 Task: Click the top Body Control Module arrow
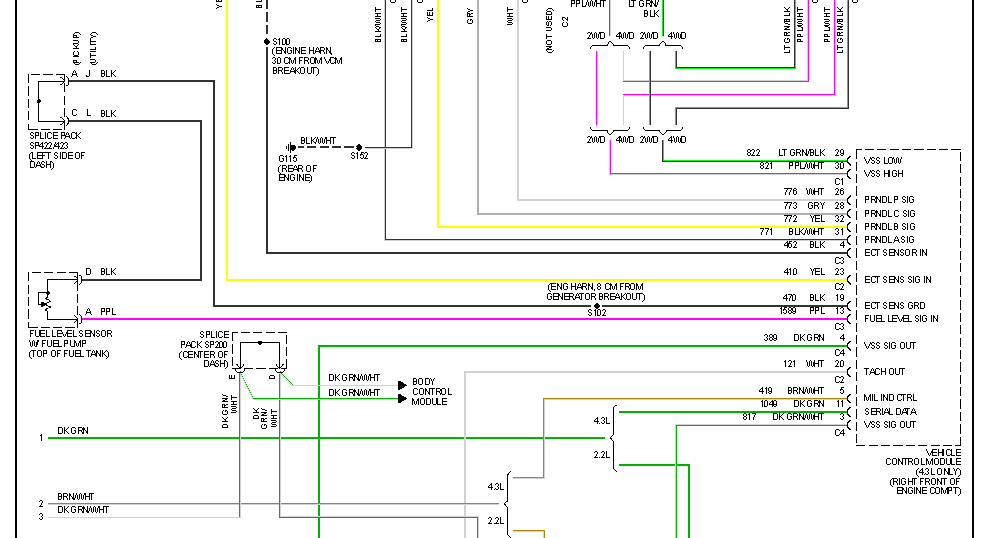402,385
